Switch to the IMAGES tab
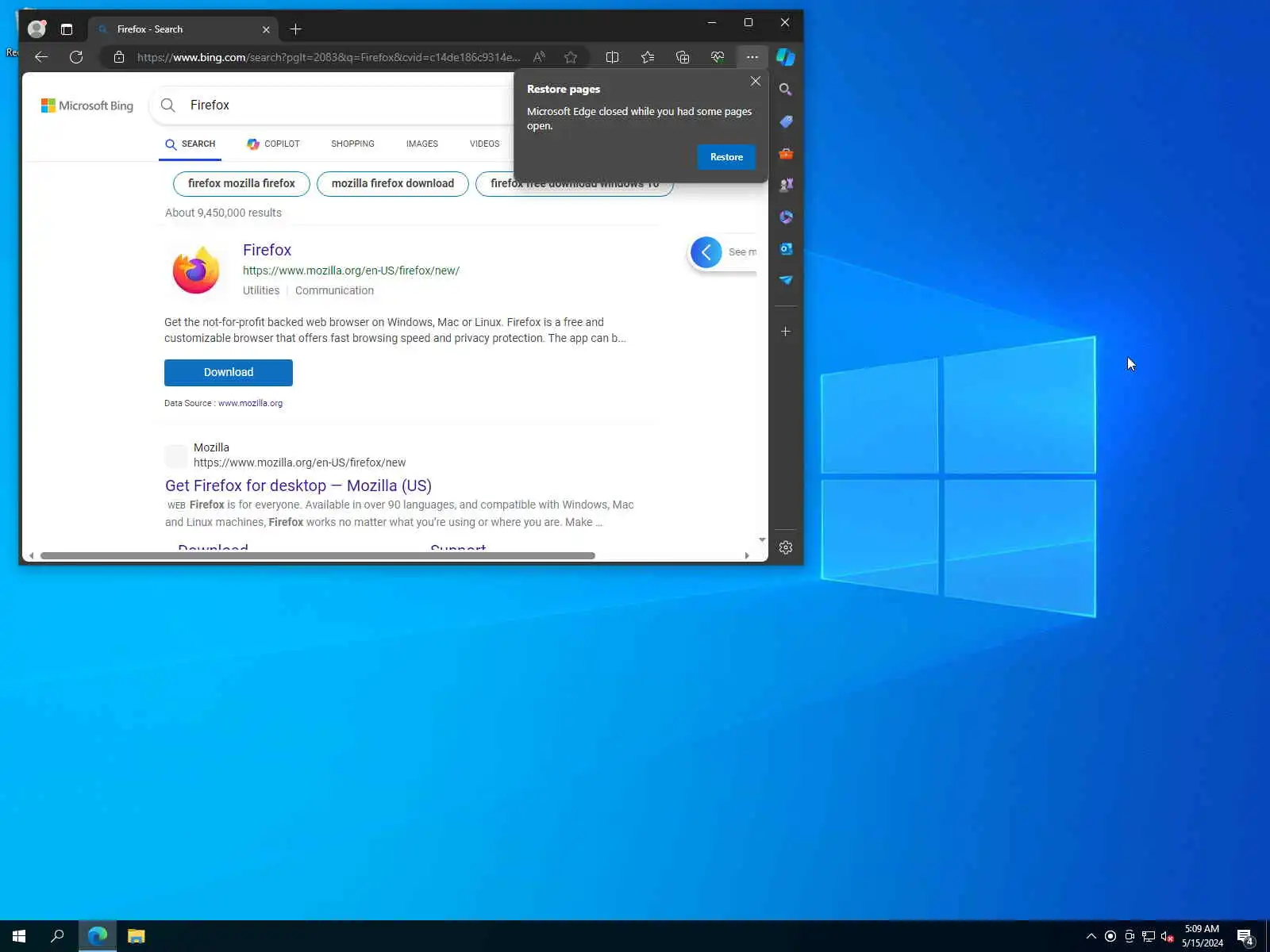The image size is (1270, 952). (x=422, y=144)
